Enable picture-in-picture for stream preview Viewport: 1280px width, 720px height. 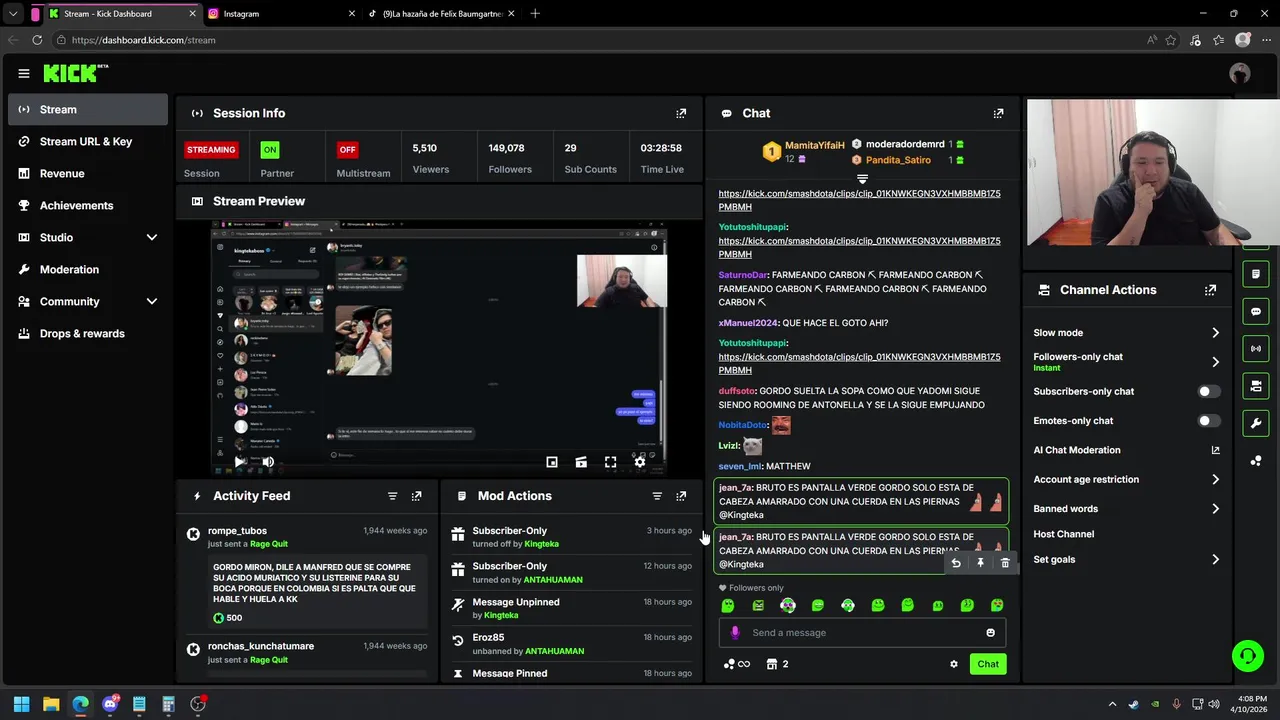point(552,462)
